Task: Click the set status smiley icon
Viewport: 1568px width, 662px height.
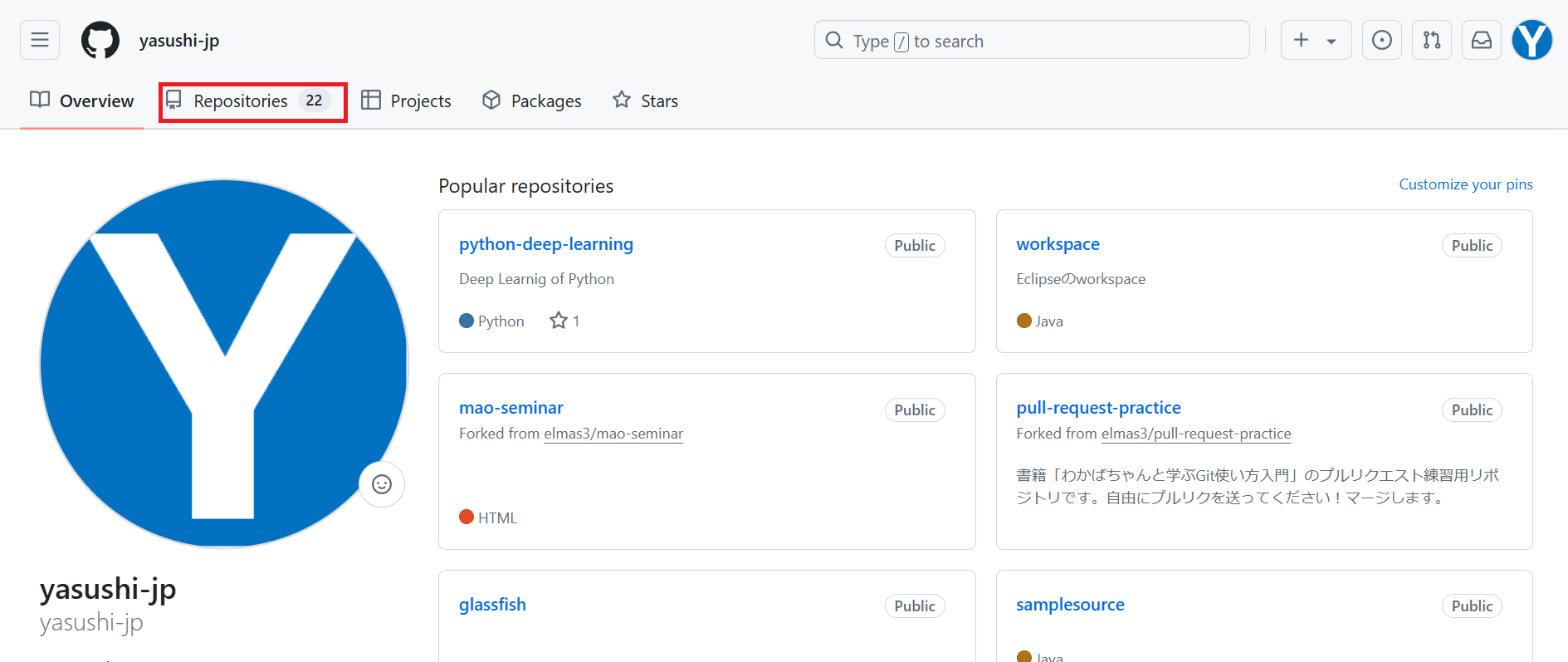Action: (x=382, y=484)
